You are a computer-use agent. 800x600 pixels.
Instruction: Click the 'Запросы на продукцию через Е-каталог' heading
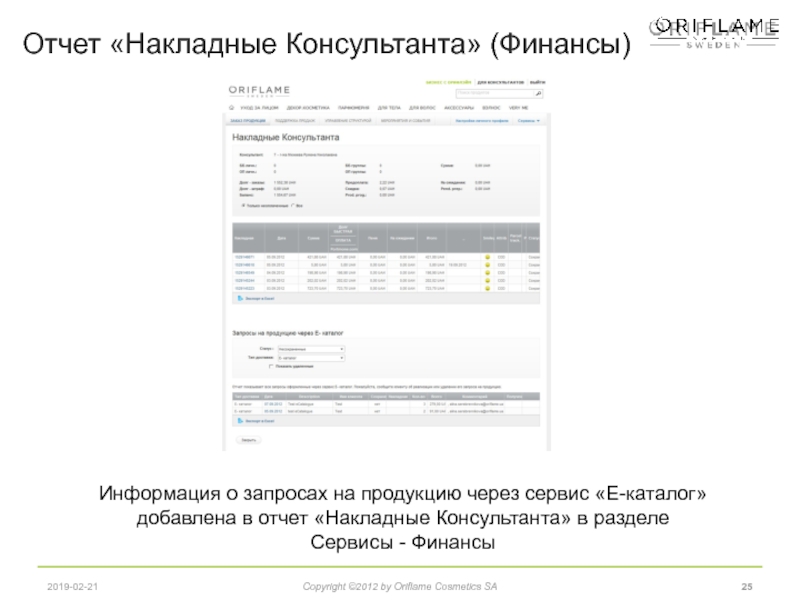coord(288,333)
